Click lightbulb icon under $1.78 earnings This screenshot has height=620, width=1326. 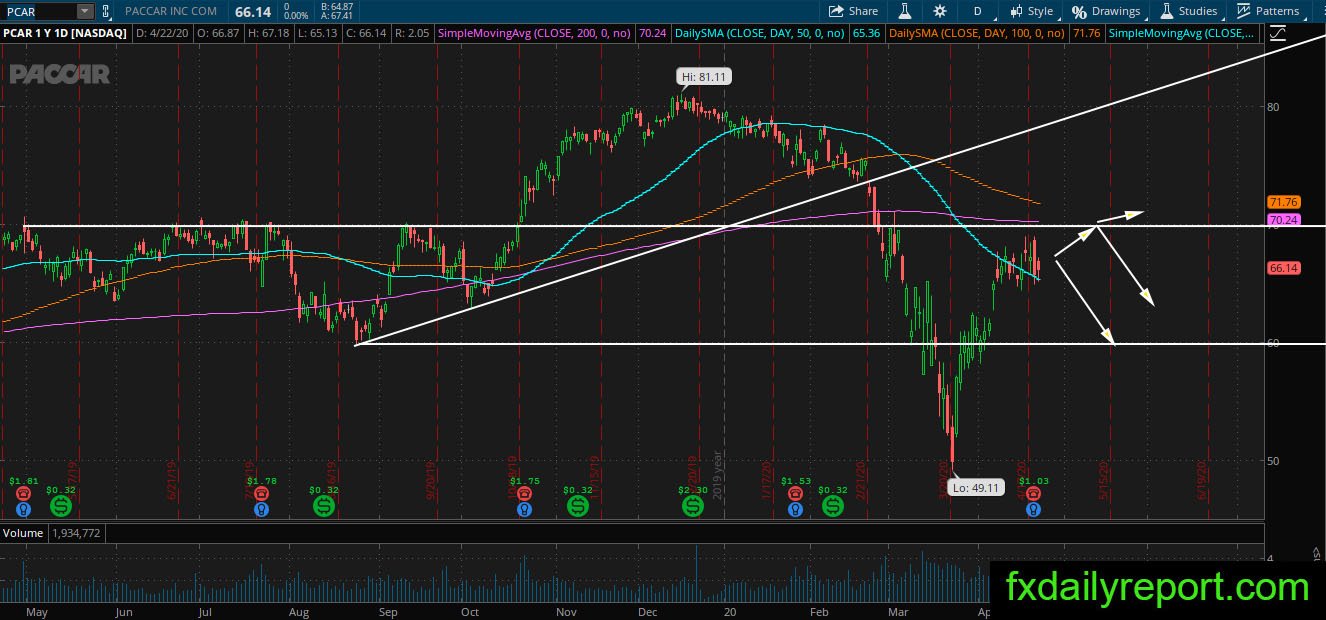261,509
